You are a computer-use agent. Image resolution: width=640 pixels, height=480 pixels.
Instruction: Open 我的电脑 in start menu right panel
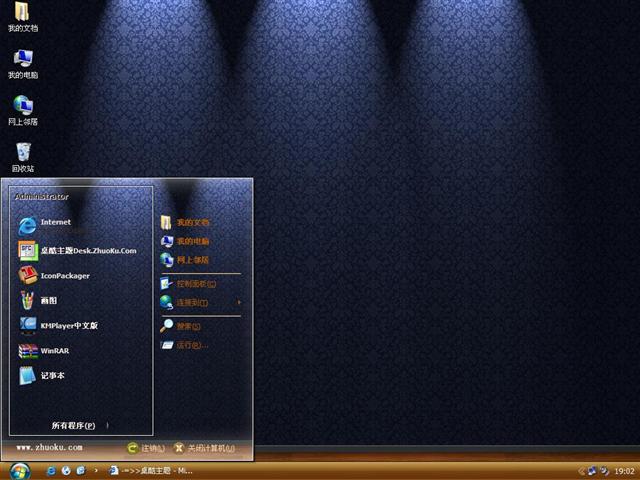point(185,241)
